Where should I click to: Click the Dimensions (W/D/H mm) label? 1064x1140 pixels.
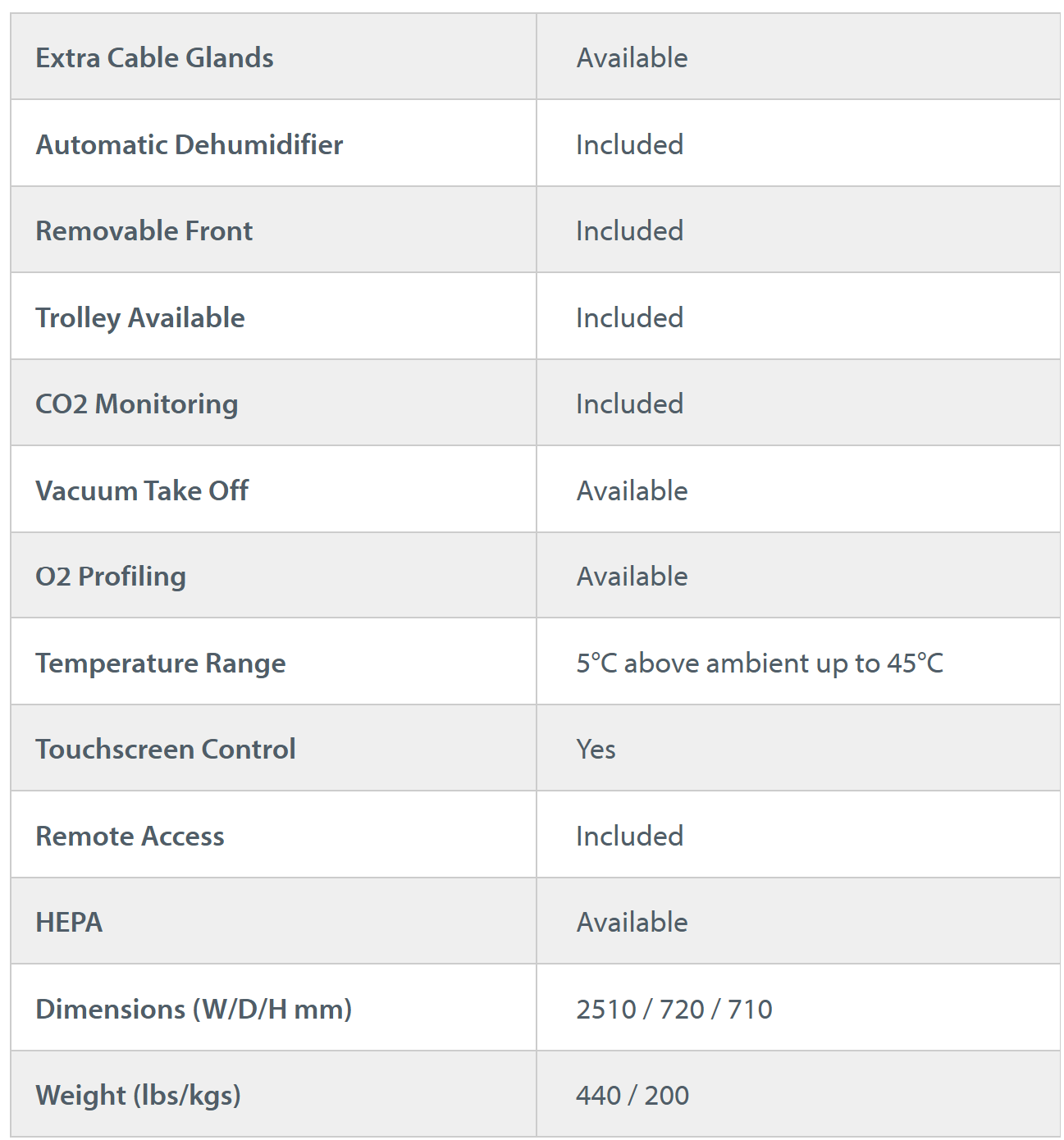(x=194, y=1010)
